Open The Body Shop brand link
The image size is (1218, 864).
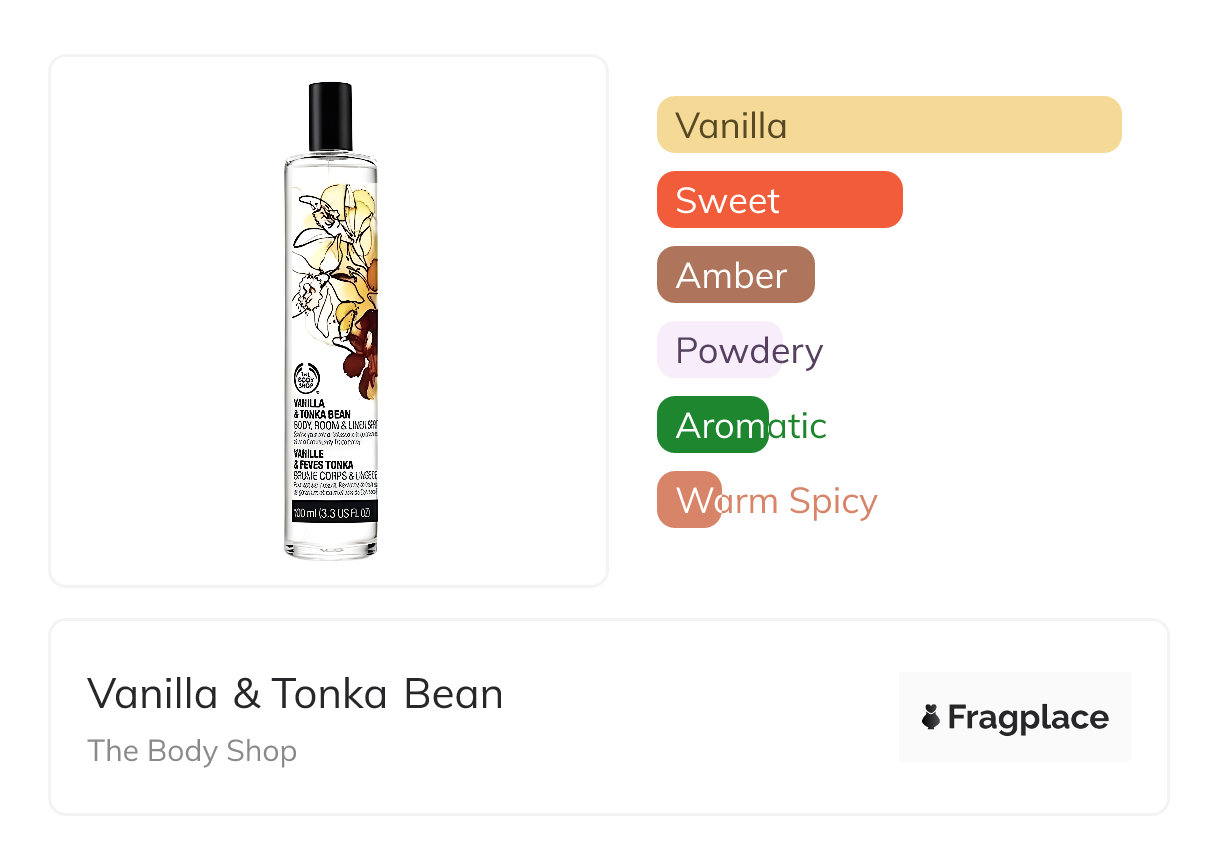pyautogui.click(x=192, y=750)
